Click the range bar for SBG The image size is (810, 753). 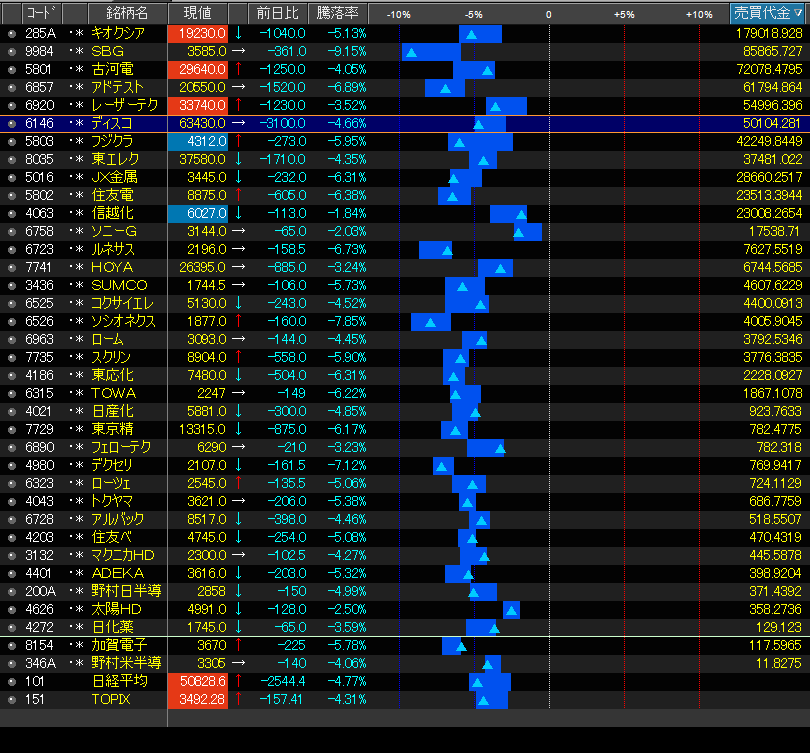pos(431,52)
